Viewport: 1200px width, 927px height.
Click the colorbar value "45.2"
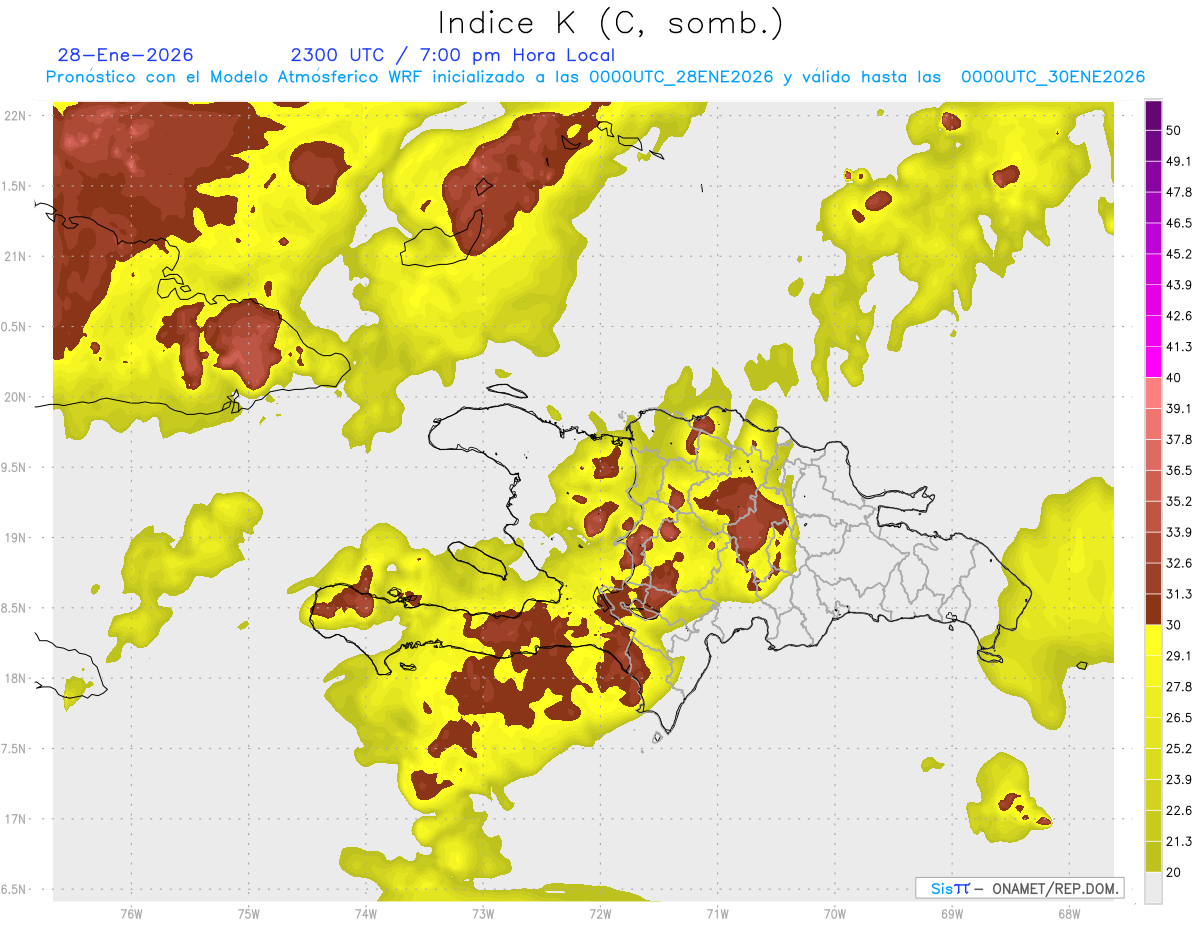(x=1179, y=254)
